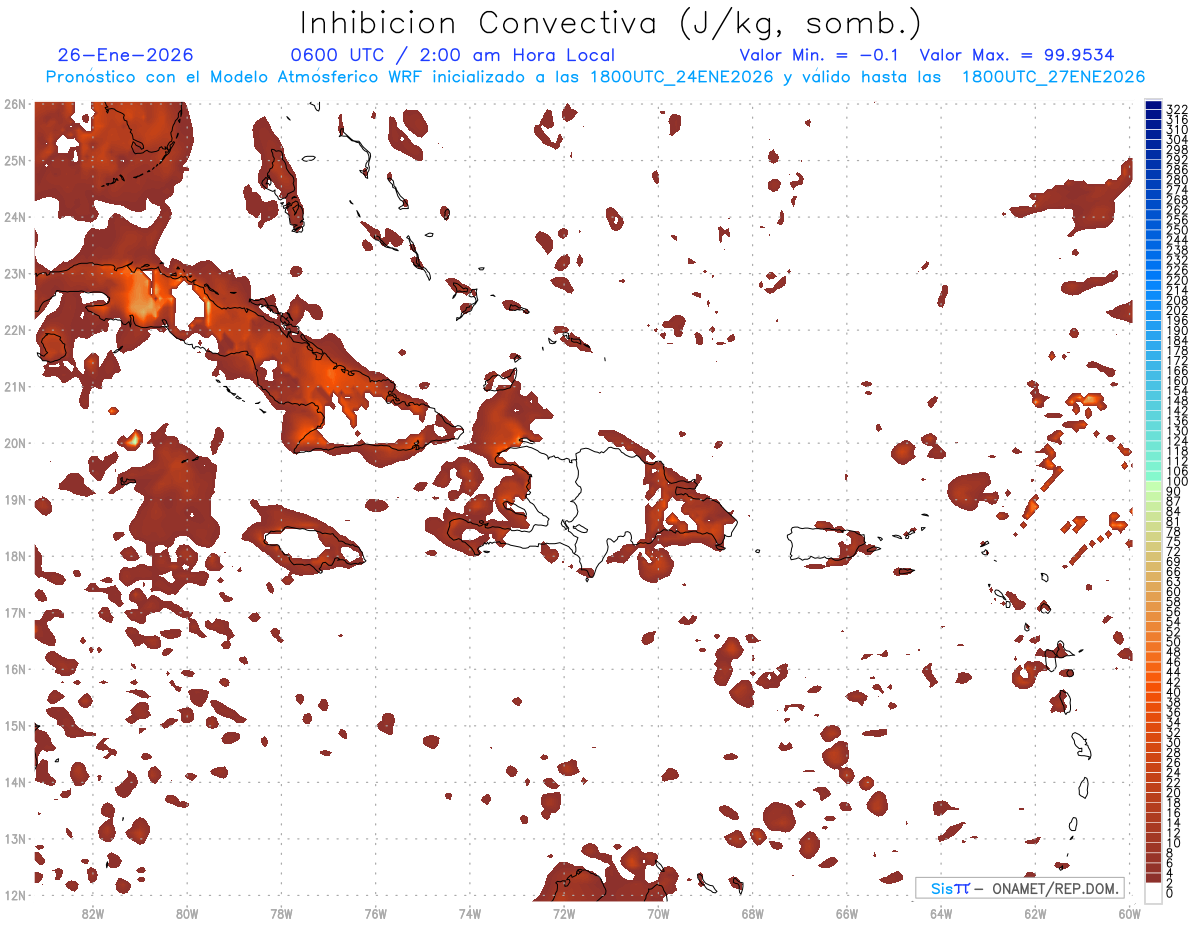1200x927 pixels.
Task: Click the 24N latitude label
Action: tap(15, 217)
